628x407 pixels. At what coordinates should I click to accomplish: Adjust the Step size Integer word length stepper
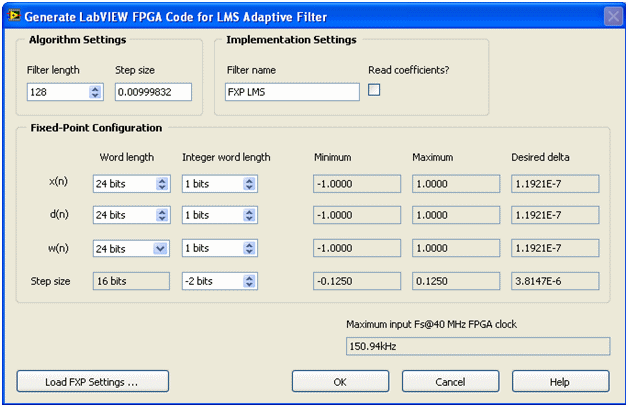point(249,281)
